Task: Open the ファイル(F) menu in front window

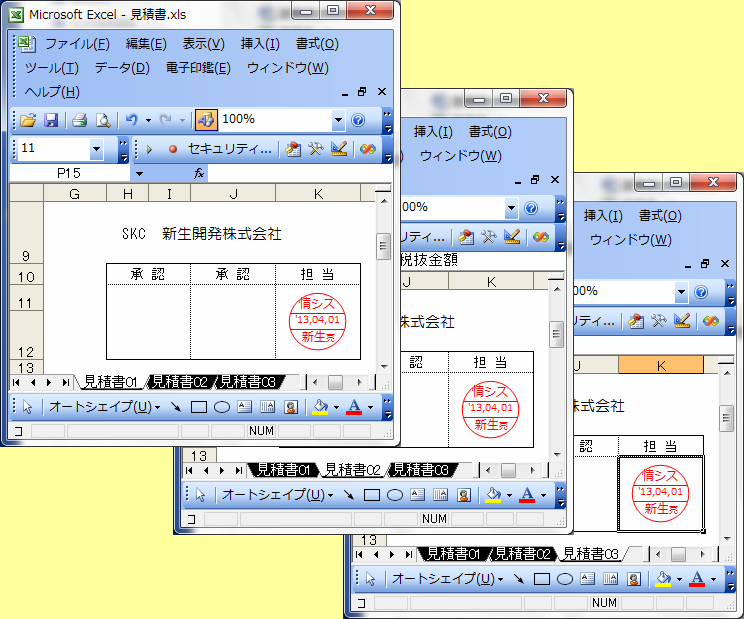Action: (77, 44)
